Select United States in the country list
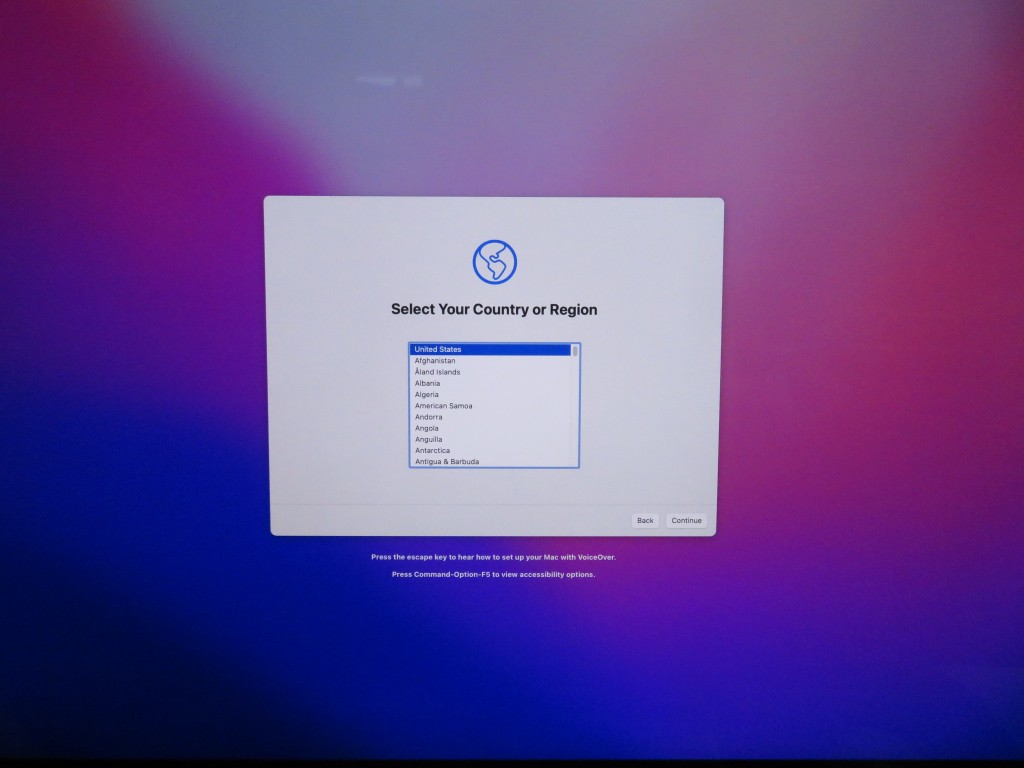Image resolution: width=1024 pixels, height=768 pixels. pos(490,349)
